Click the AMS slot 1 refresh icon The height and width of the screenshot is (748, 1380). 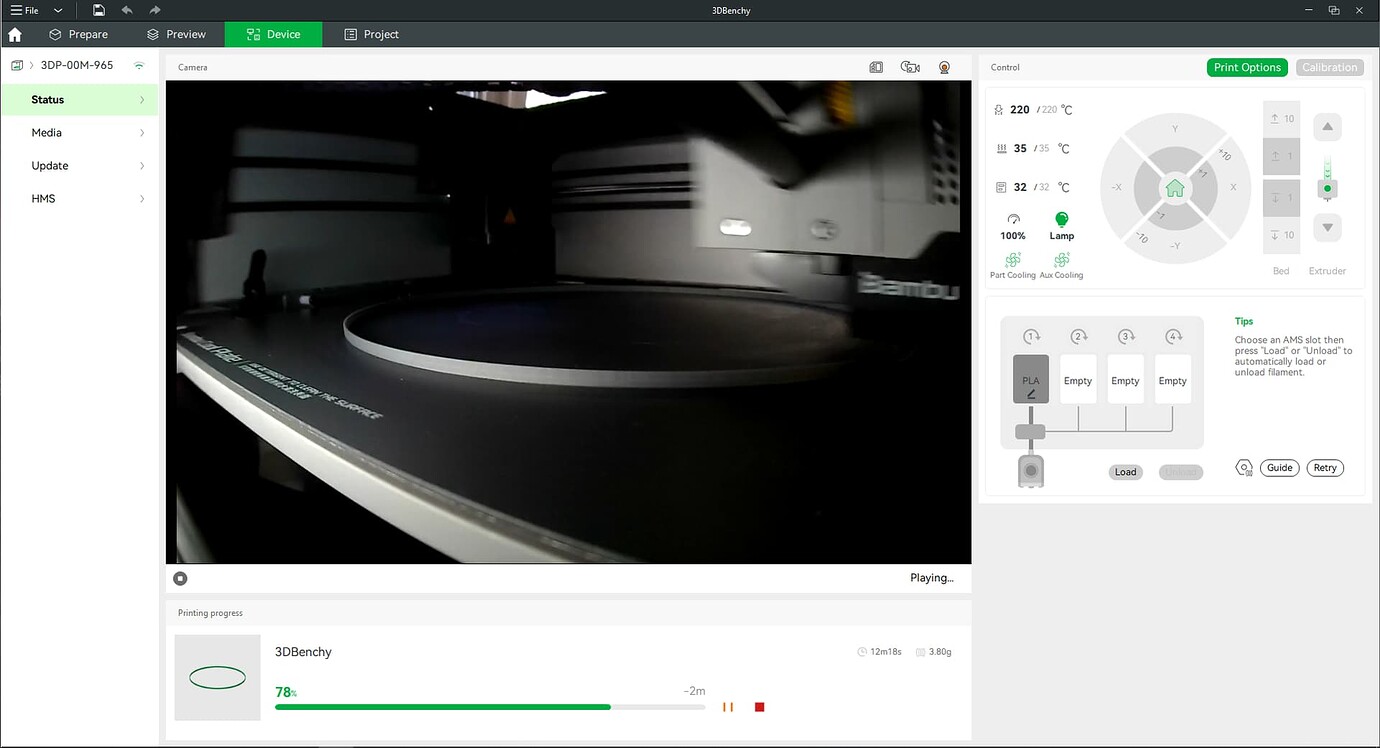(x=1032, y=337)
